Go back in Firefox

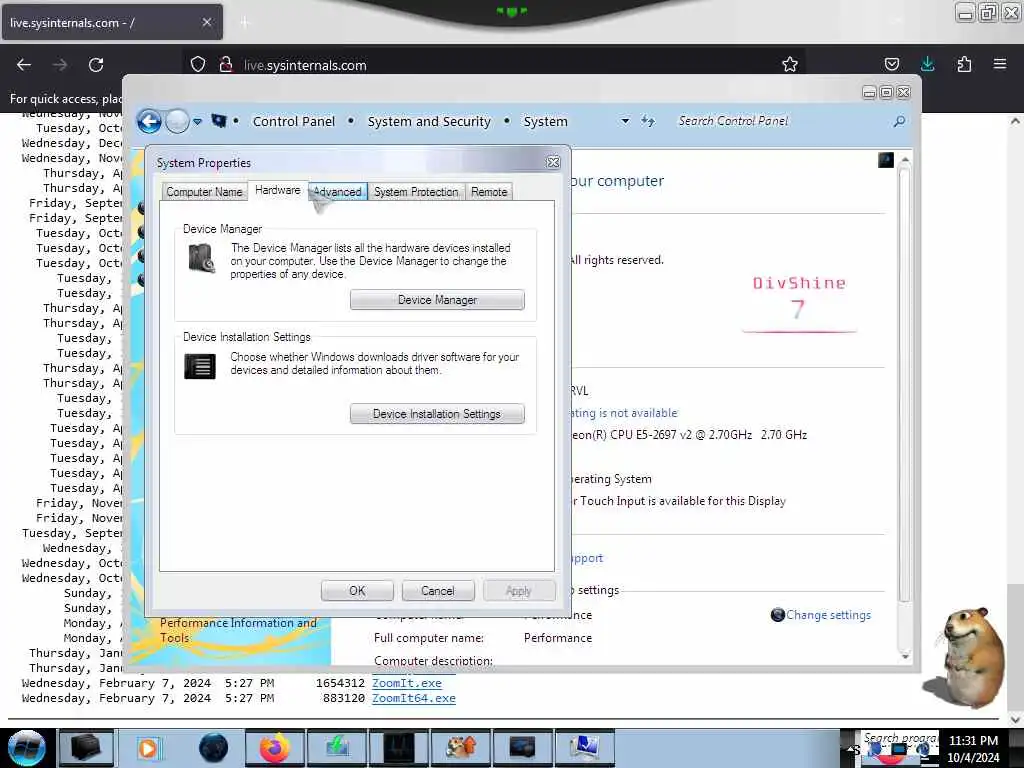[24, 65]
